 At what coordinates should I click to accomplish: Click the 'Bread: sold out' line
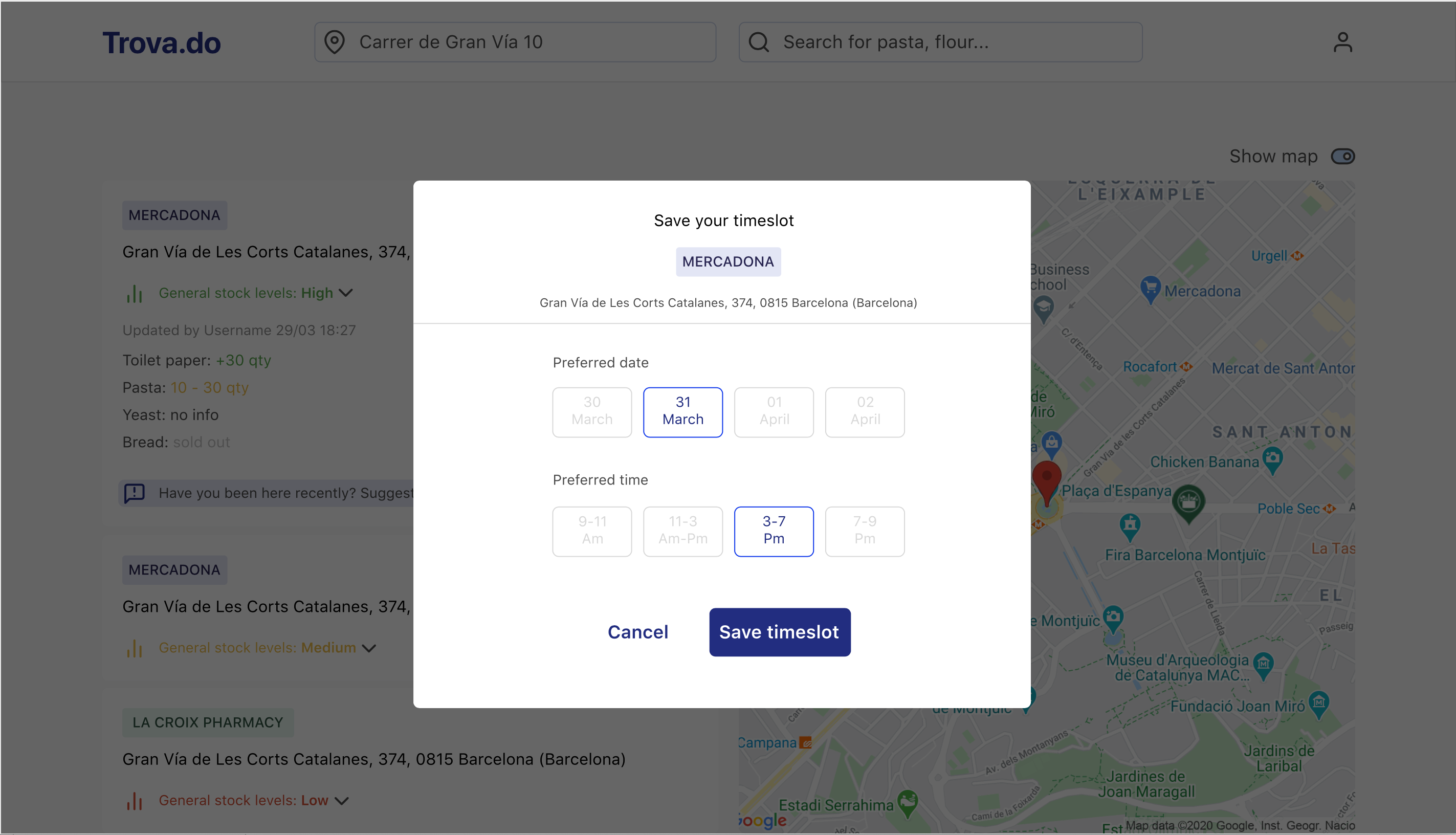[176, 442]
